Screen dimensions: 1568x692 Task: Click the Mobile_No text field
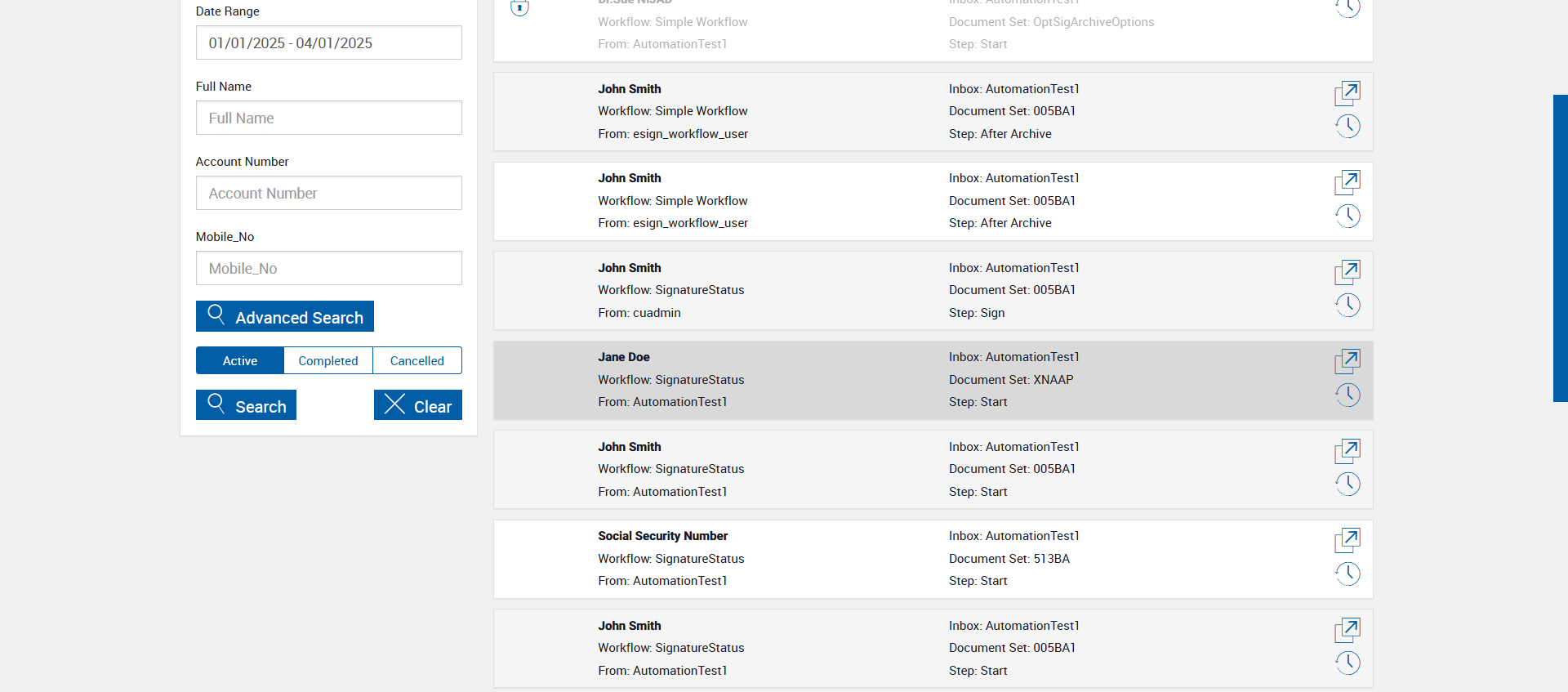pyautogui.click(x=328, y=269)
